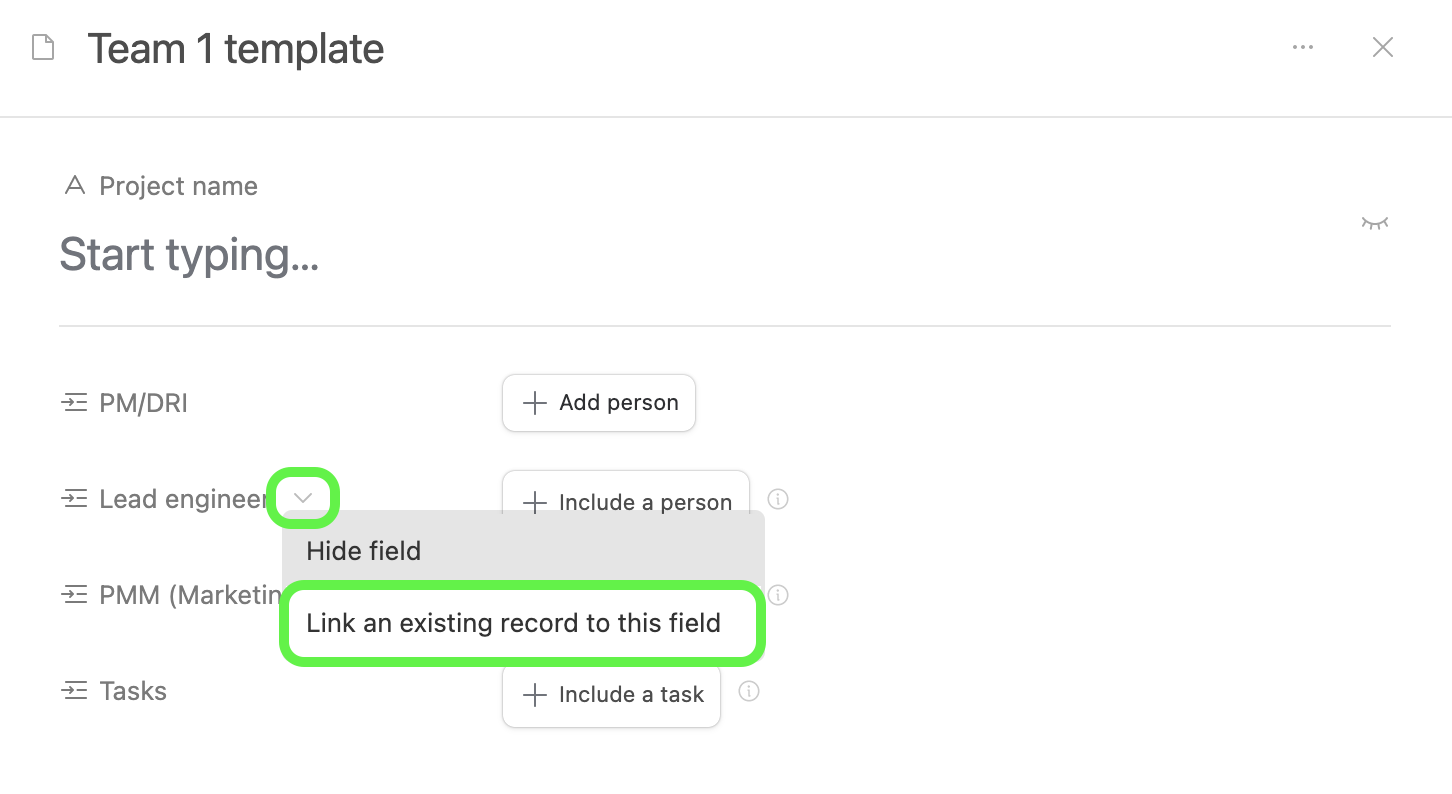
Task: Collapse the Lead engineer chevron dropdown
Action: pyautogui.click(x=304, y=498)
